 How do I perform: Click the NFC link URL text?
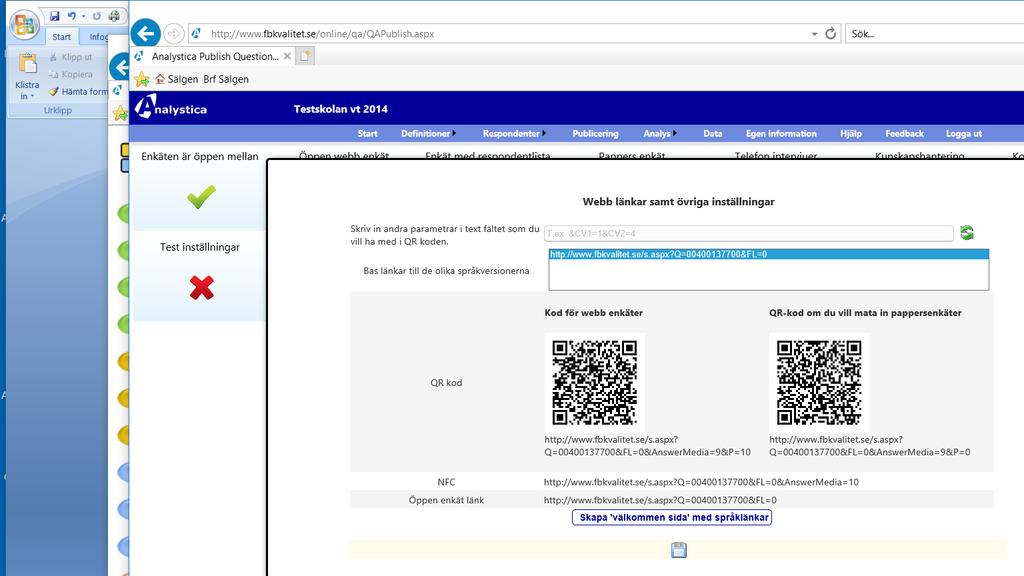pyautogui.click(x=701, y=482)
